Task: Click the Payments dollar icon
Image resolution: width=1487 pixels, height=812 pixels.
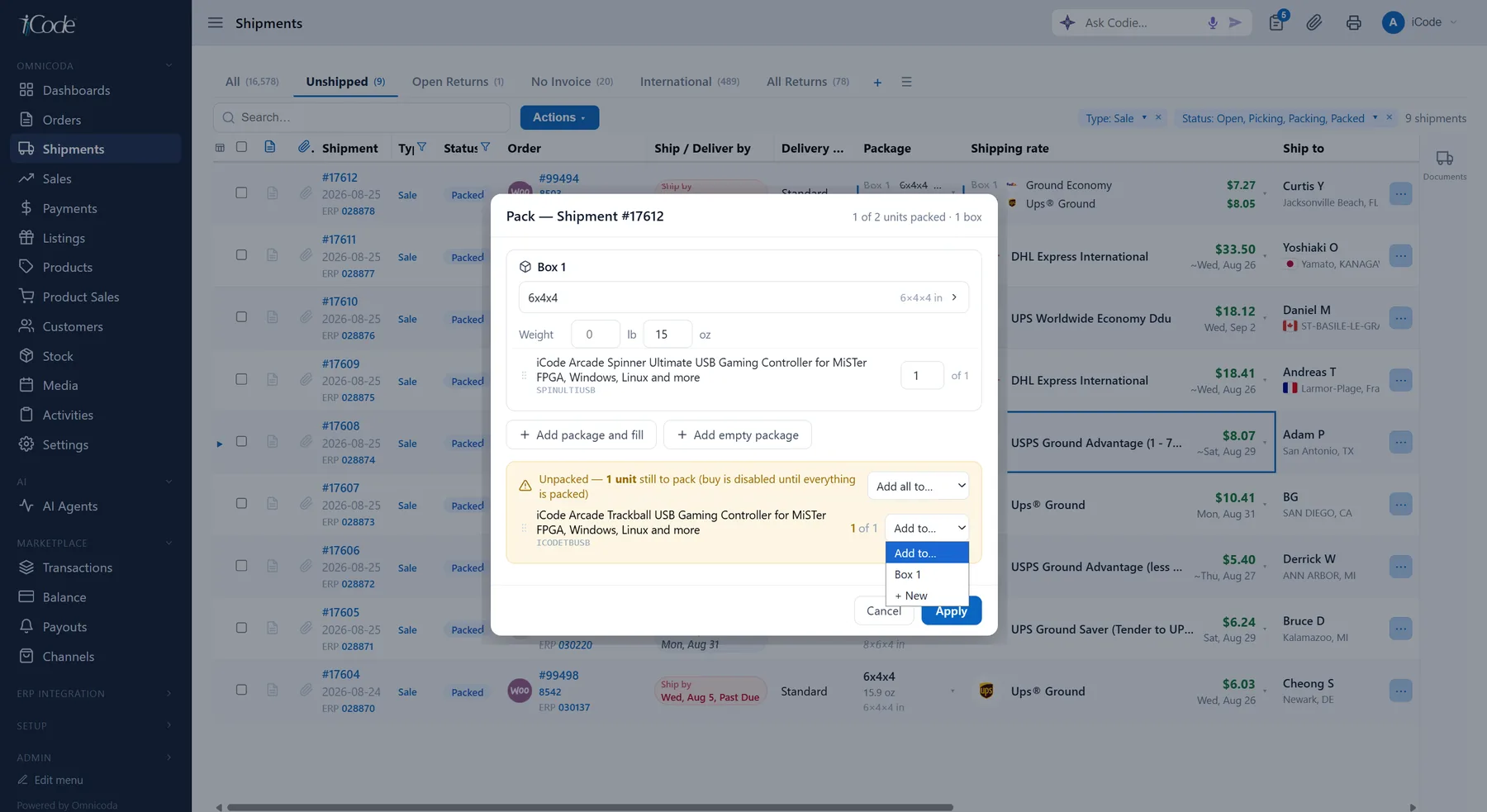Action: (x=26, y=208)
